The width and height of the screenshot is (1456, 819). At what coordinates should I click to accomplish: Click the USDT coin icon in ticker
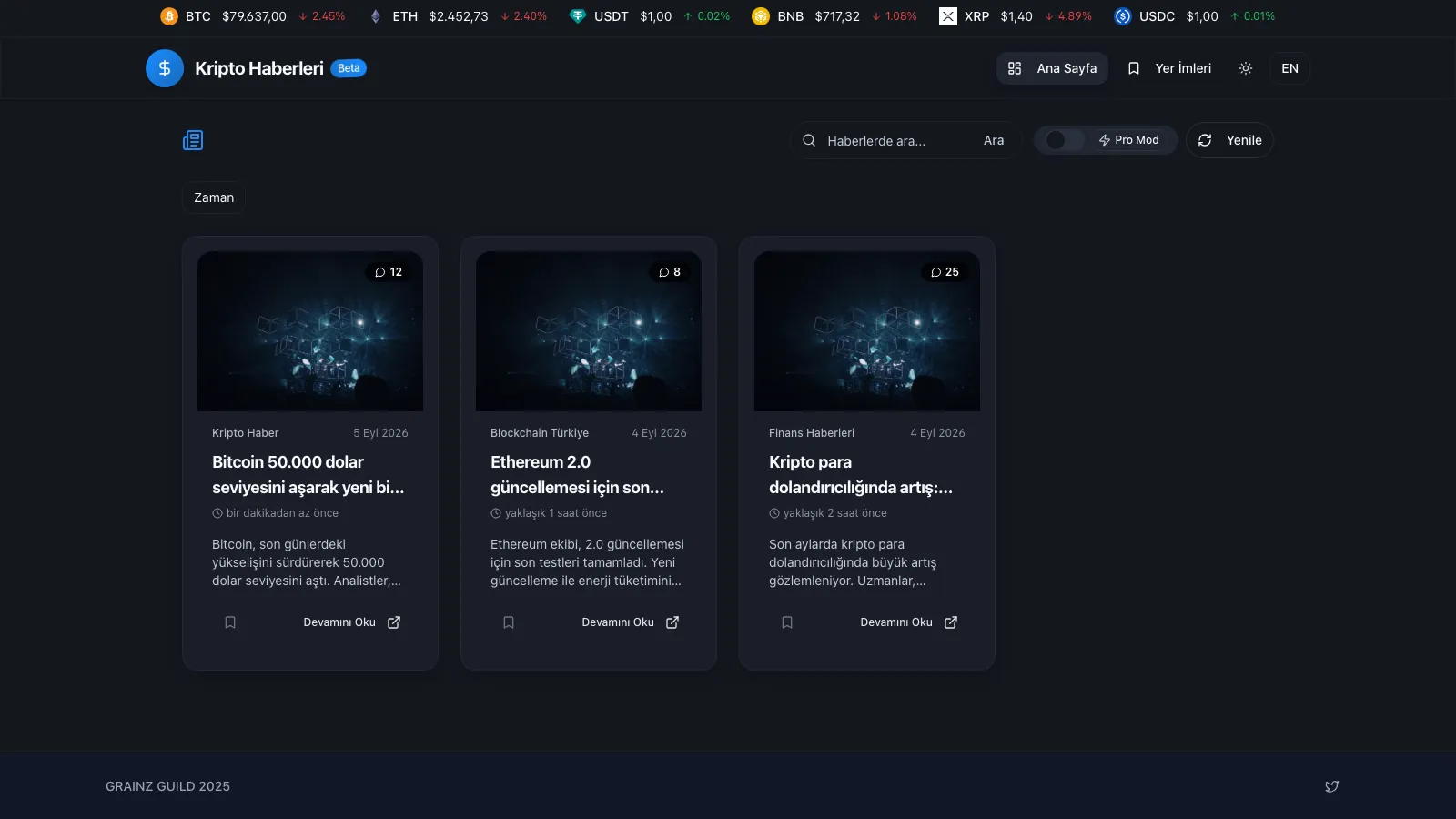(578, 16)
